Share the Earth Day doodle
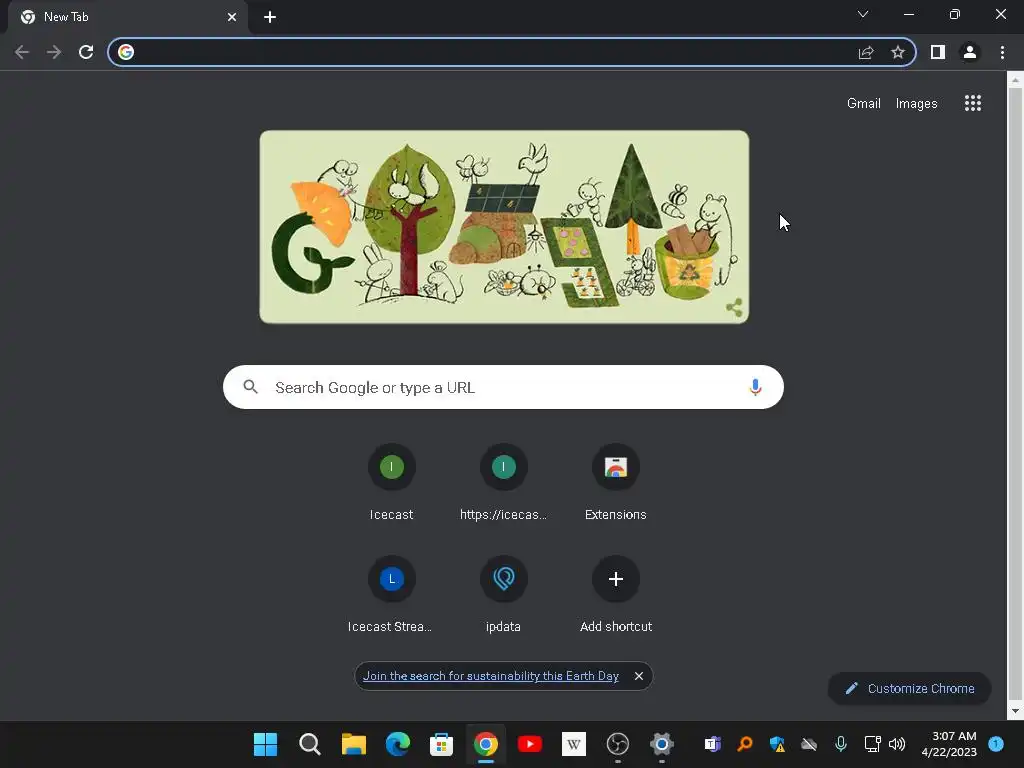This screenshot has width=1024, height=768. [x=734, y=308]
